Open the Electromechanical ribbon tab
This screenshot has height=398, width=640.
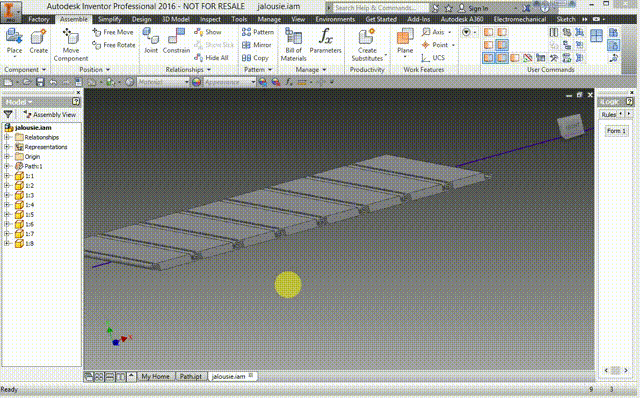click(x=519, y=19)
